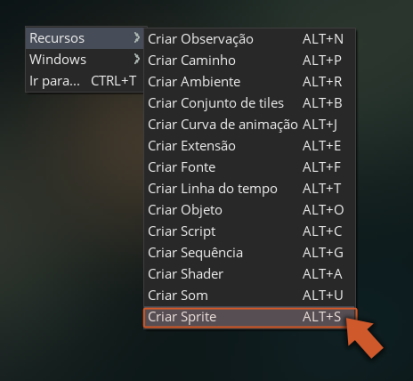Select Criar Sequência option

tap(250, 252)
